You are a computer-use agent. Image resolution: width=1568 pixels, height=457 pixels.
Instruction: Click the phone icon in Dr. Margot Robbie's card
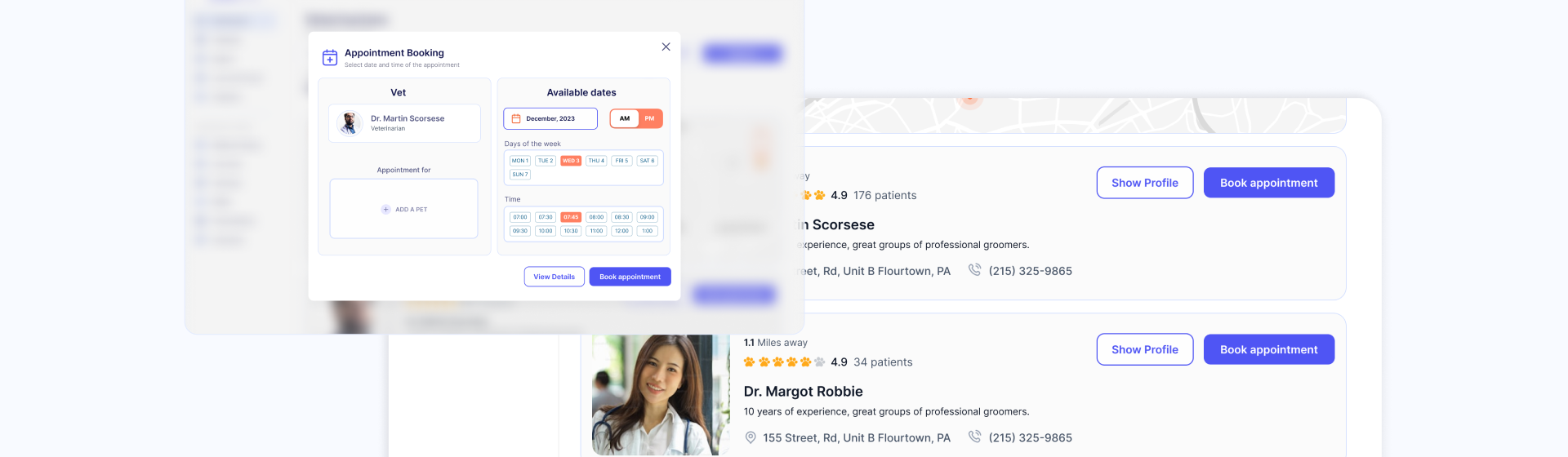(x=974, y=437)
